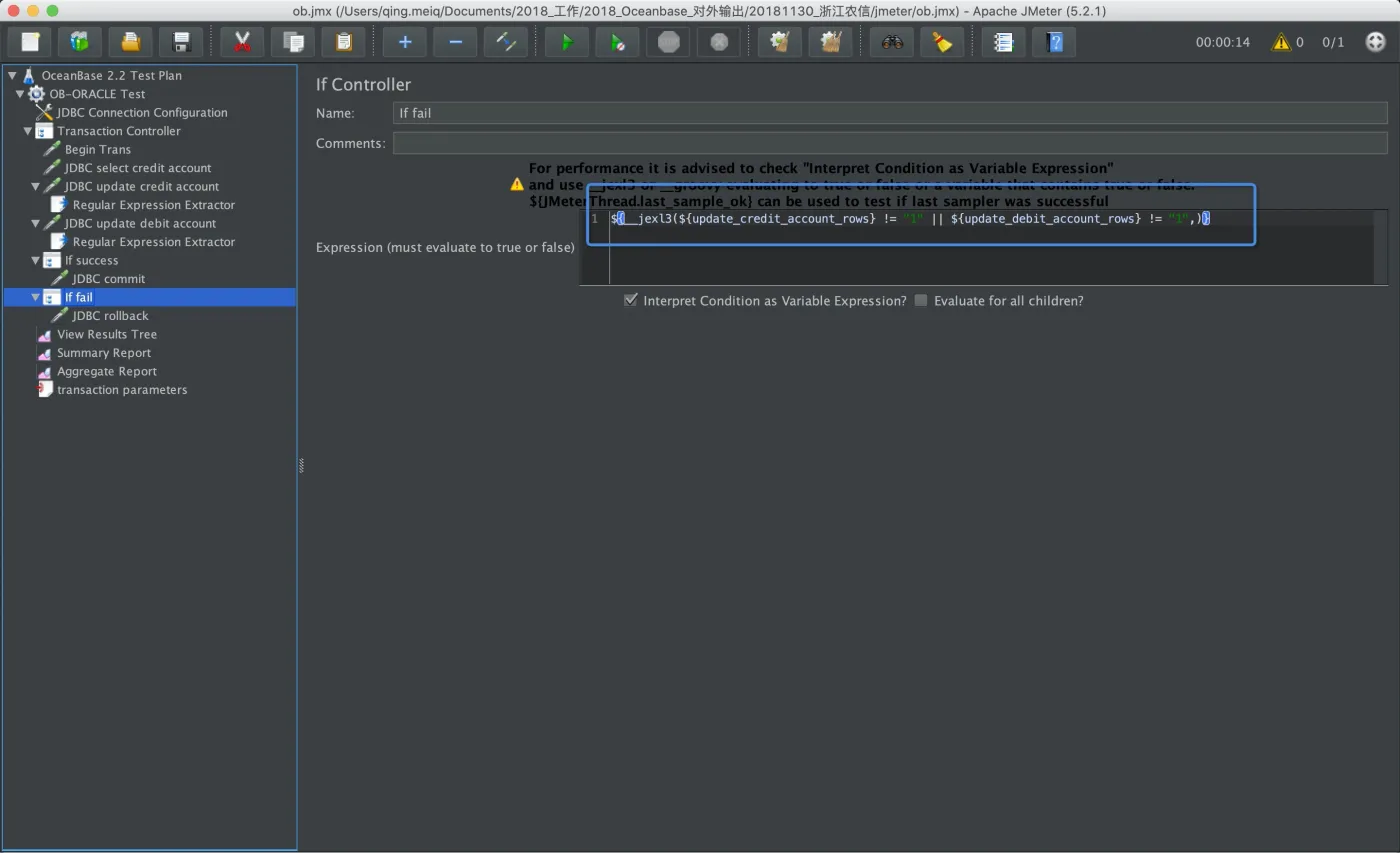The height and width of the screenshot is (853, 1400).
Task: Open function helper dialog icon
Action: pyautogui.click(x=1003, y=42)
